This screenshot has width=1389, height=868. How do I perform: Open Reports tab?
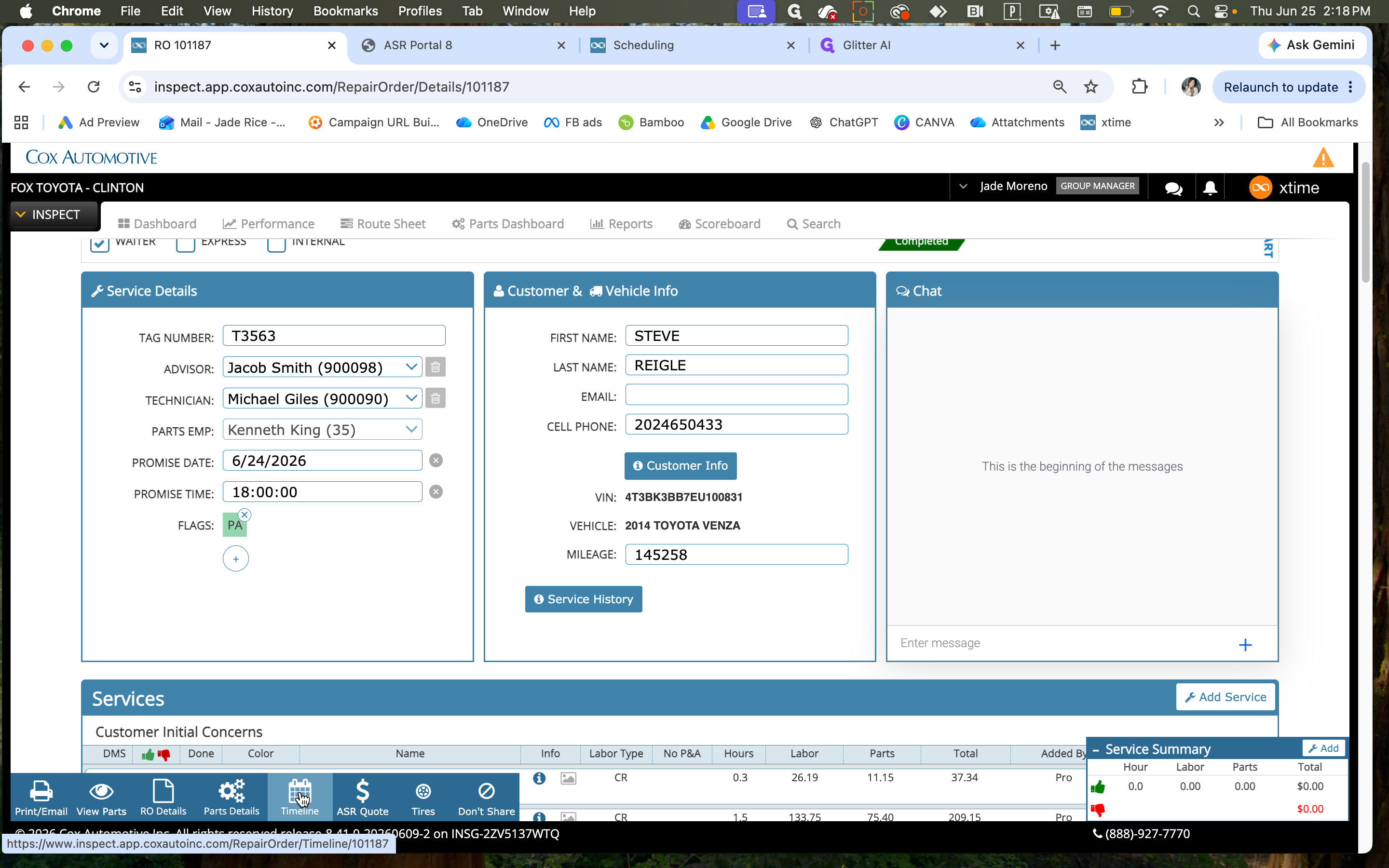tap(621, 224)
